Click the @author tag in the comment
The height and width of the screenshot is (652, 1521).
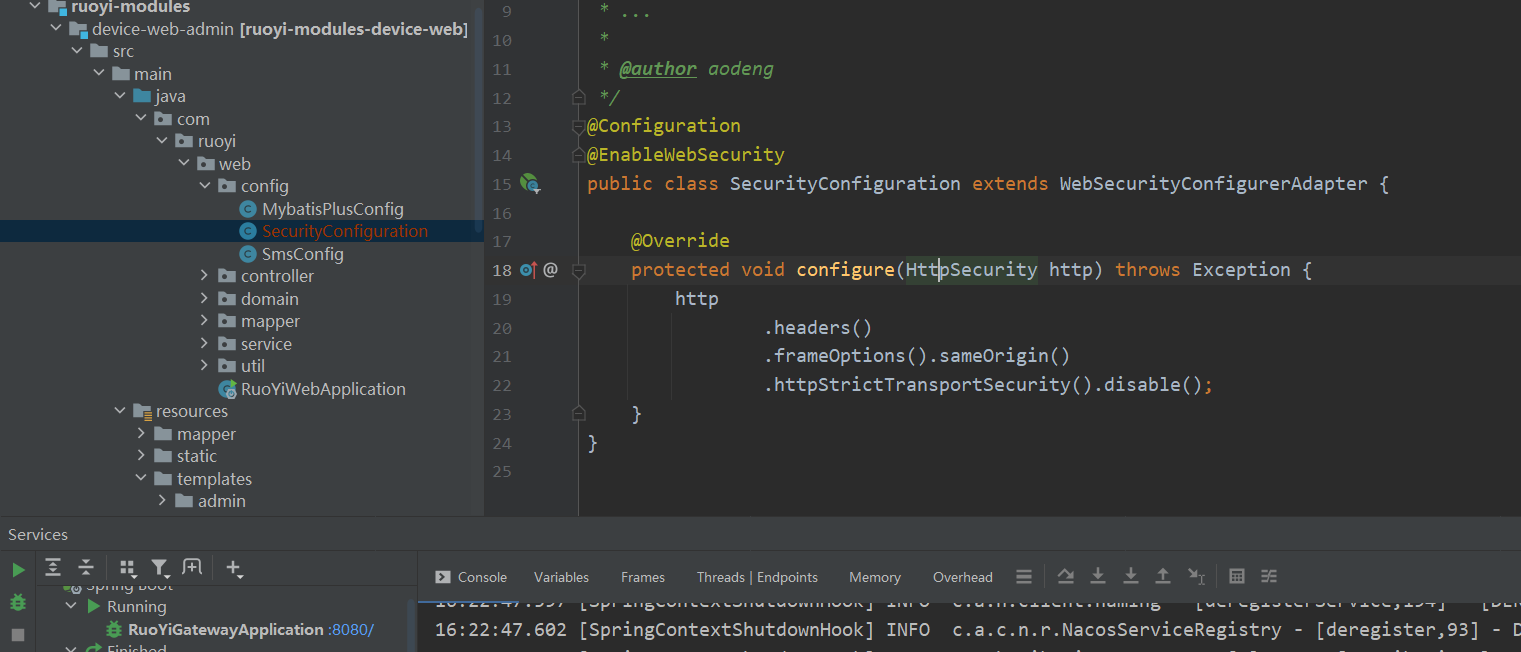click(x=658, y=69)
